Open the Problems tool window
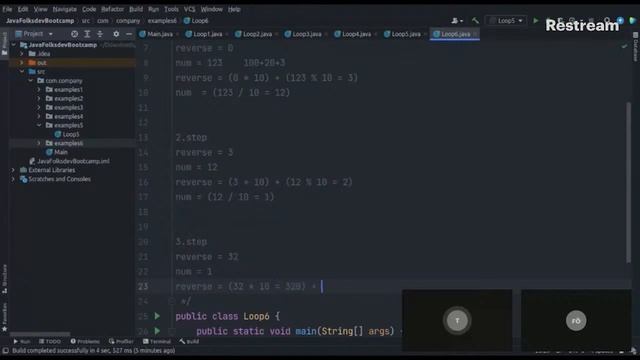This screenshot has height=360, width=640. coord(85,342)
